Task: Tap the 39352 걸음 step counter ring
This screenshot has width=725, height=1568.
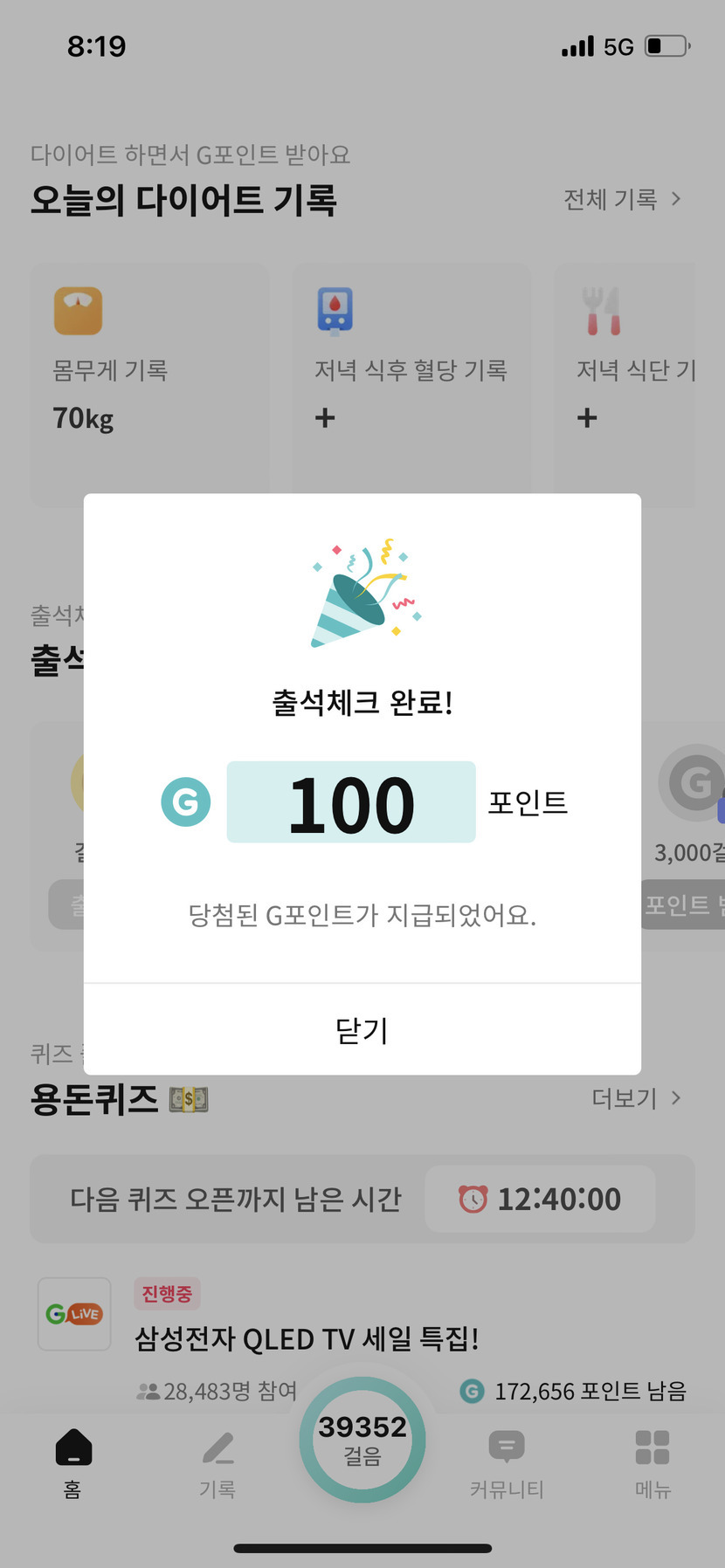Action: coord(362,1439)
